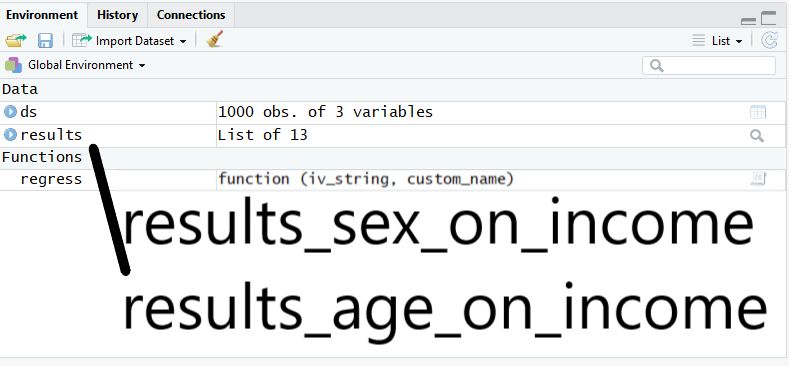Select the 'regress' function name
The image size is (789, 366).
click(51, 179)
